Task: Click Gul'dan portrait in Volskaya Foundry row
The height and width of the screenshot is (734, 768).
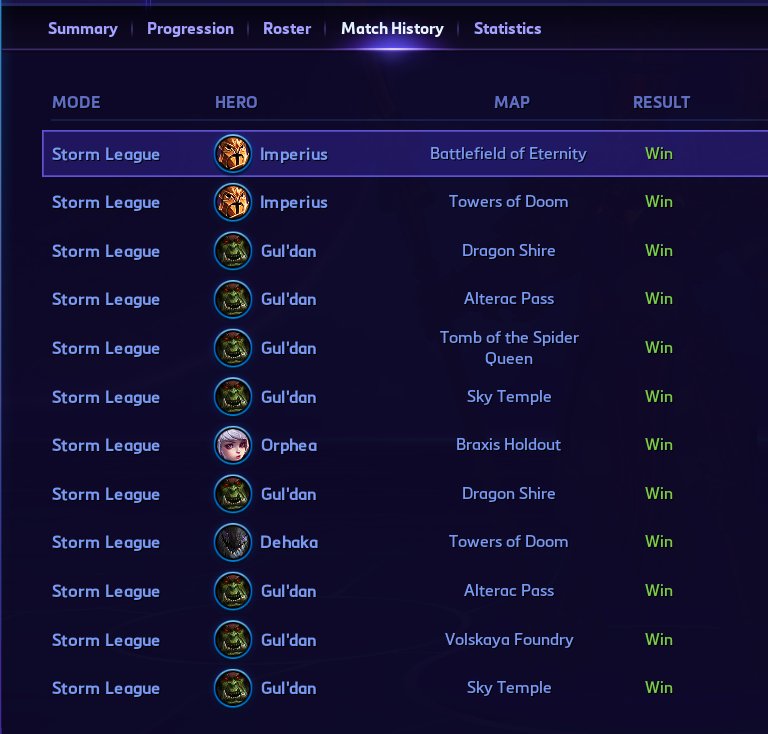Action: tap(233, 640)
